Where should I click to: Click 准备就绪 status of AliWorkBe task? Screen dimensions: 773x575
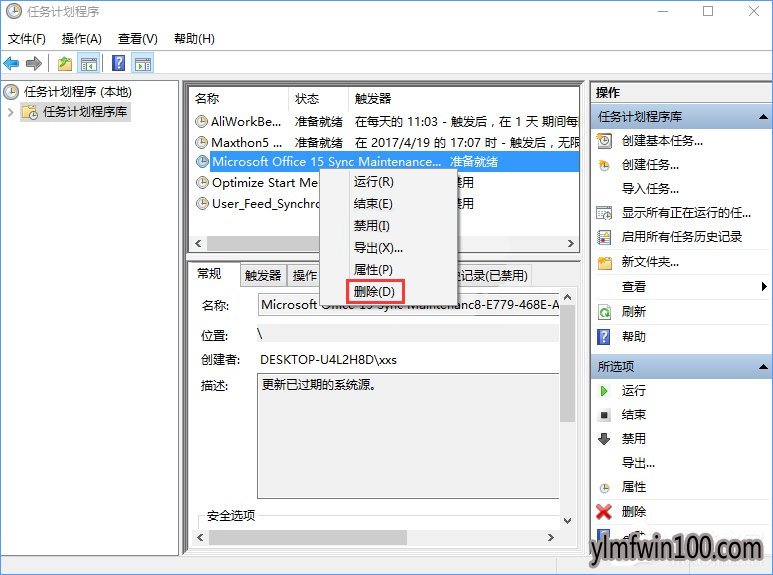318,121
